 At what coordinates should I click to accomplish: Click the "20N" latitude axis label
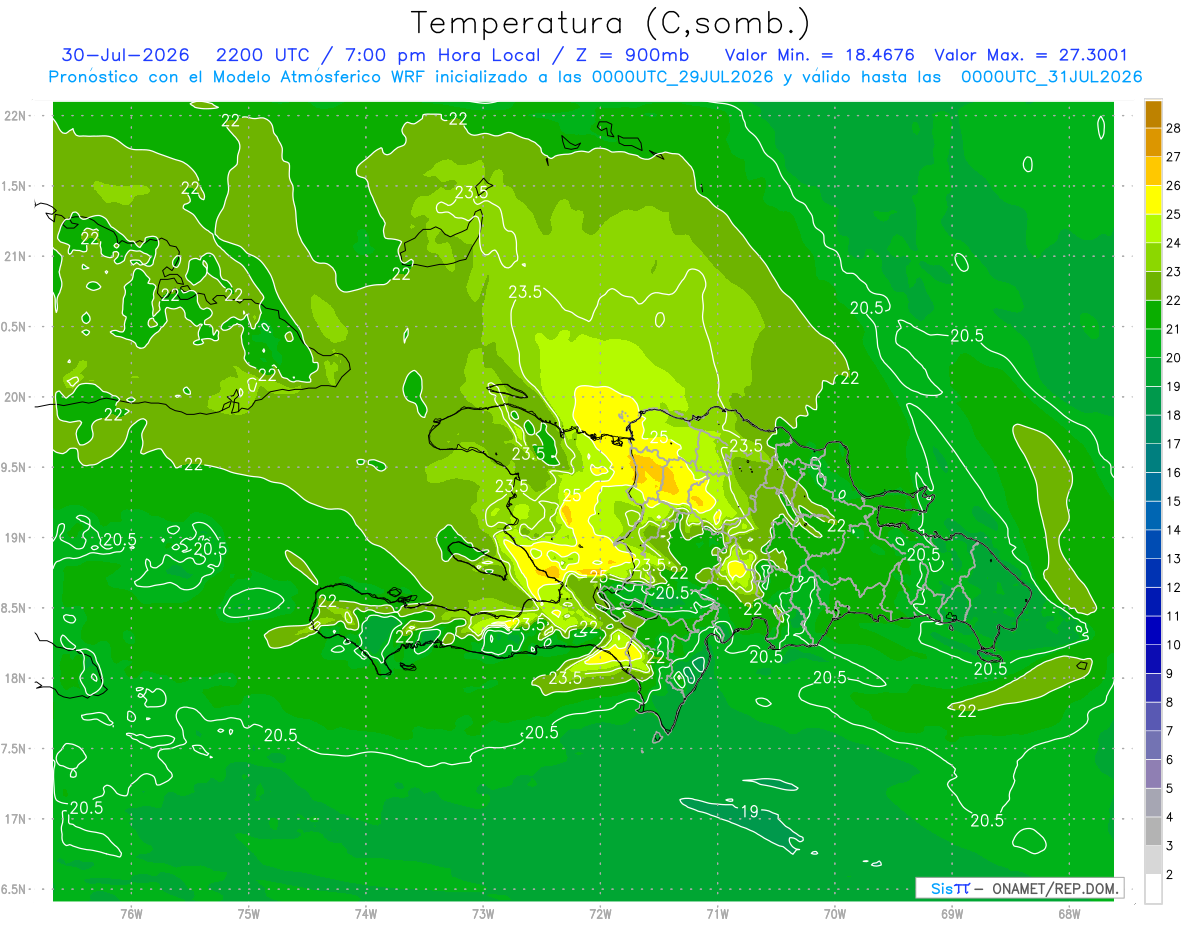click(16, 397)
